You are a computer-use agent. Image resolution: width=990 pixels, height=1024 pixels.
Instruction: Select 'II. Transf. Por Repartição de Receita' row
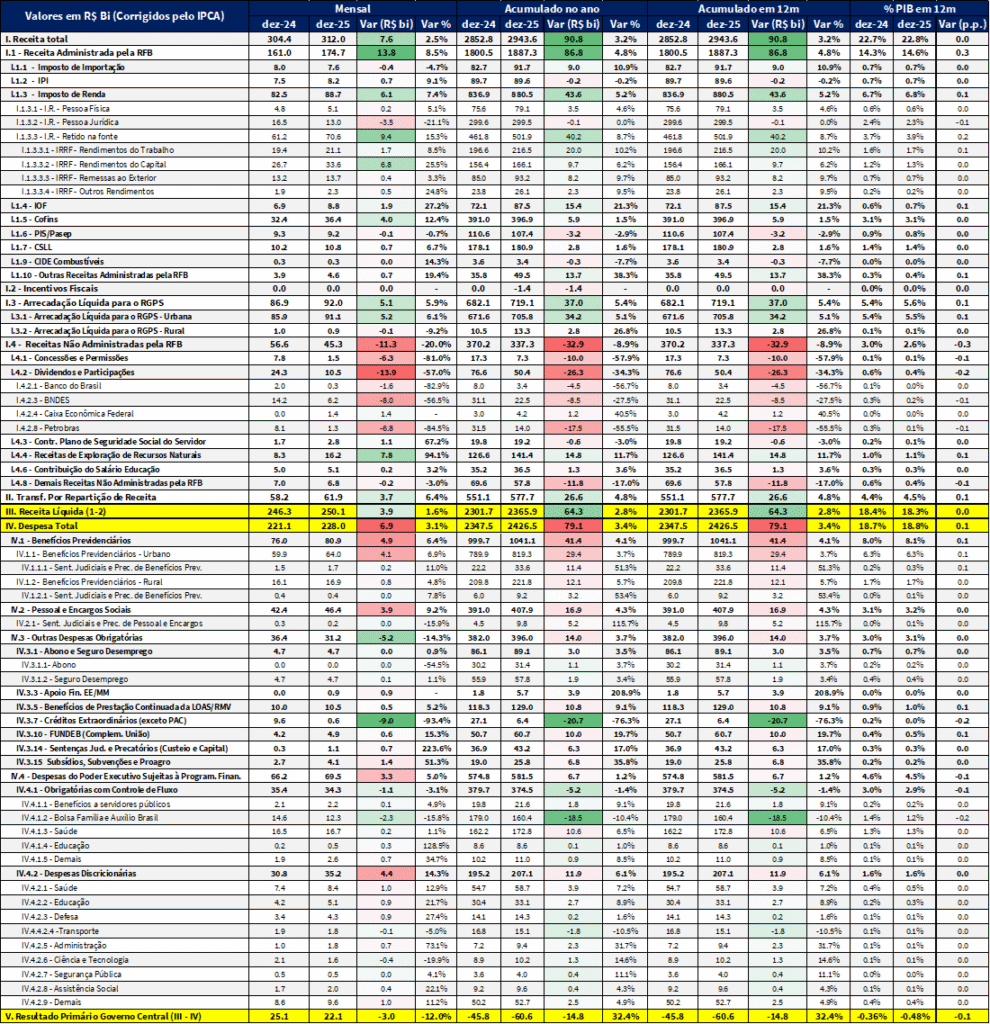tap(80, 496)
